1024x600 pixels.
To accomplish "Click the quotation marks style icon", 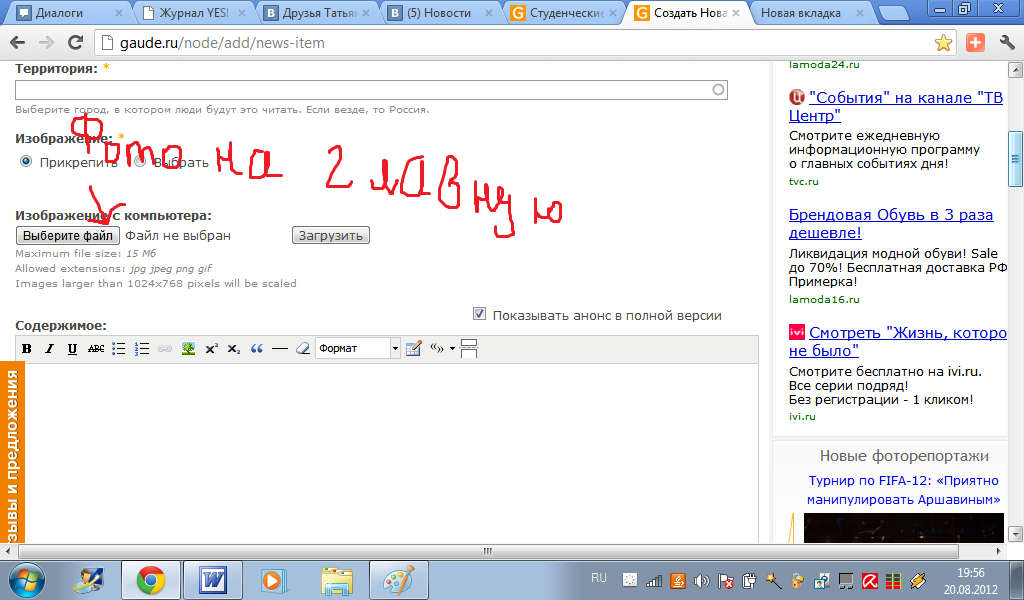I will point(436,349).
